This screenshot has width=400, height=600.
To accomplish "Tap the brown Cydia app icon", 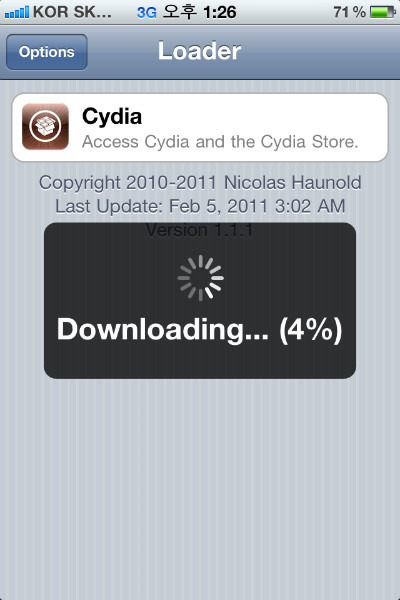I will (46, 126).
